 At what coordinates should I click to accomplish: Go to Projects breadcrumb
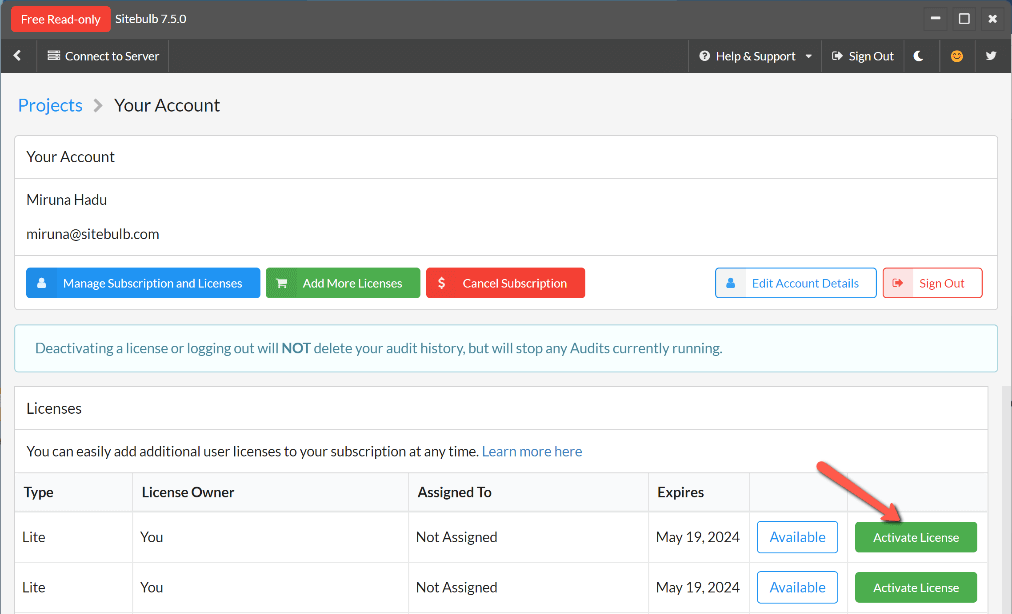(50, 105)
